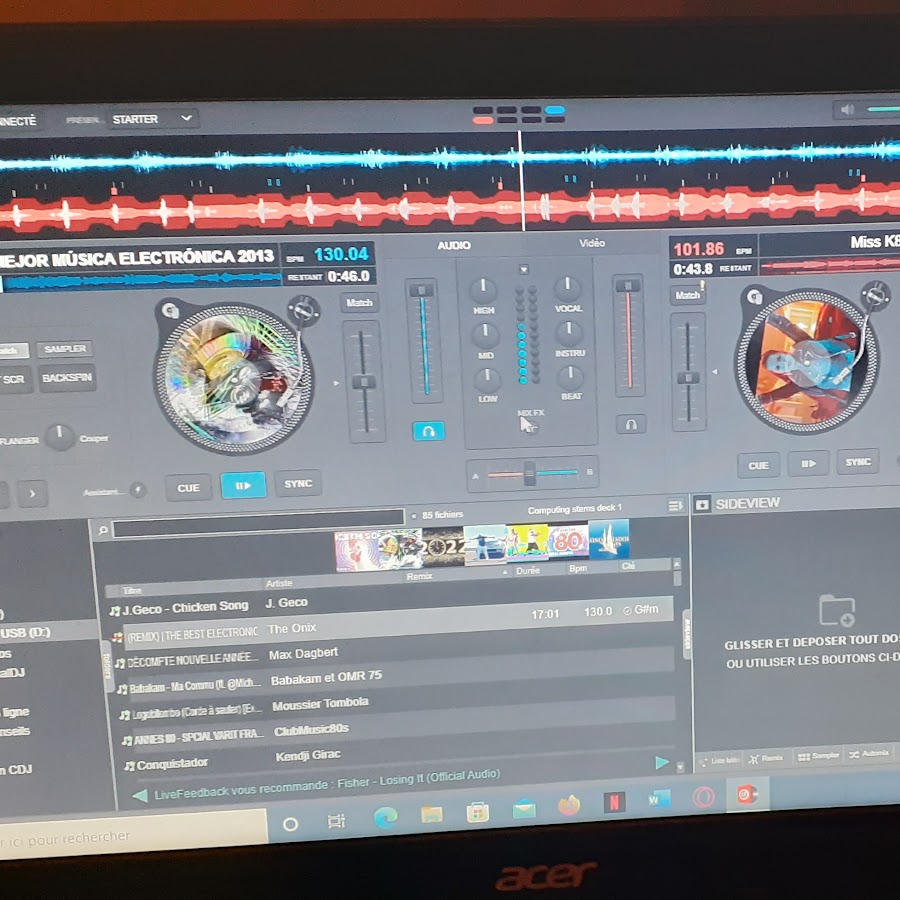Click the left deck Match button
This screenshot has height=900, width=900.
[359, 302]
